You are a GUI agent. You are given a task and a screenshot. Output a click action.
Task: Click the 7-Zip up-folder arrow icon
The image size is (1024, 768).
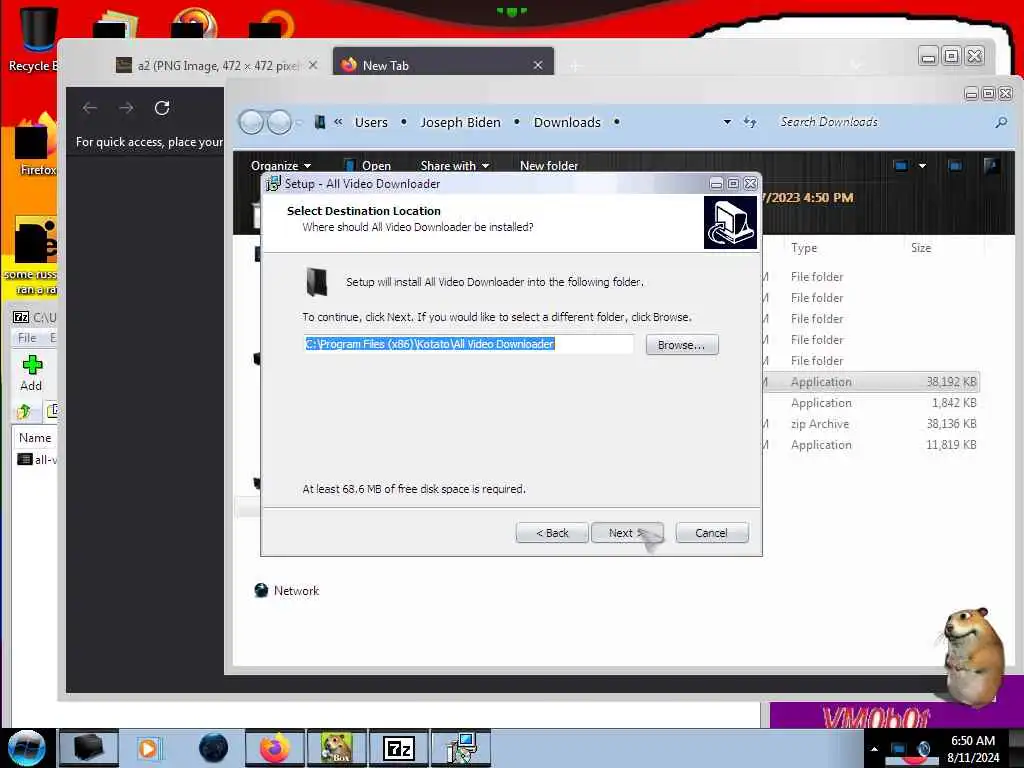point(24,411)
